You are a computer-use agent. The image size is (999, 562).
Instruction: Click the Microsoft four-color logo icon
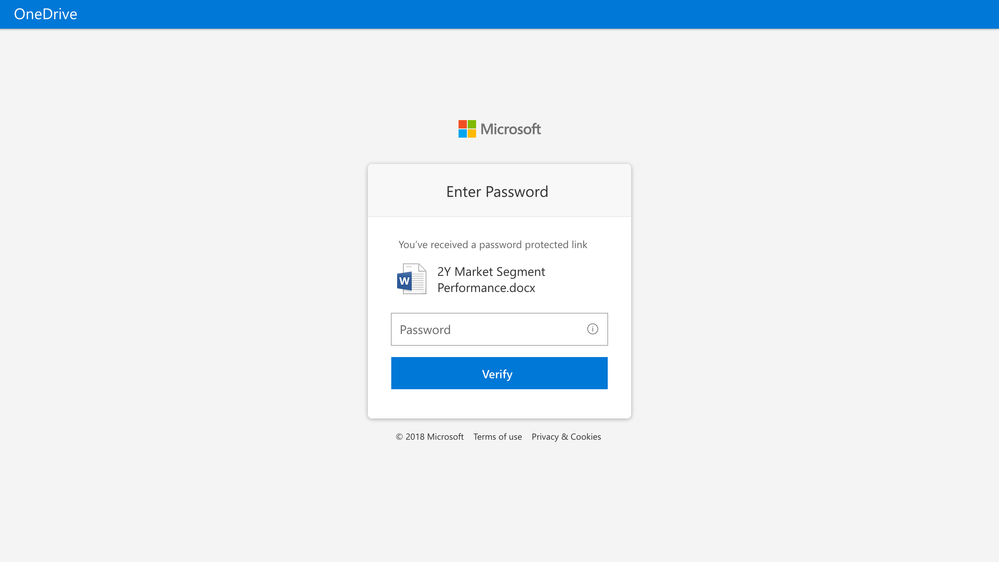coord(467,129)
